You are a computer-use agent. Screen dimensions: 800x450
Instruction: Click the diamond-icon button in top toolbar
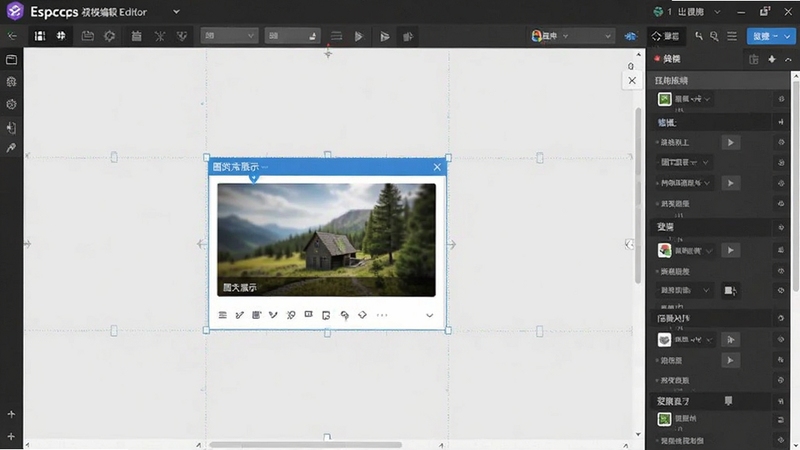pyautogui.click(x=665, y=36)
